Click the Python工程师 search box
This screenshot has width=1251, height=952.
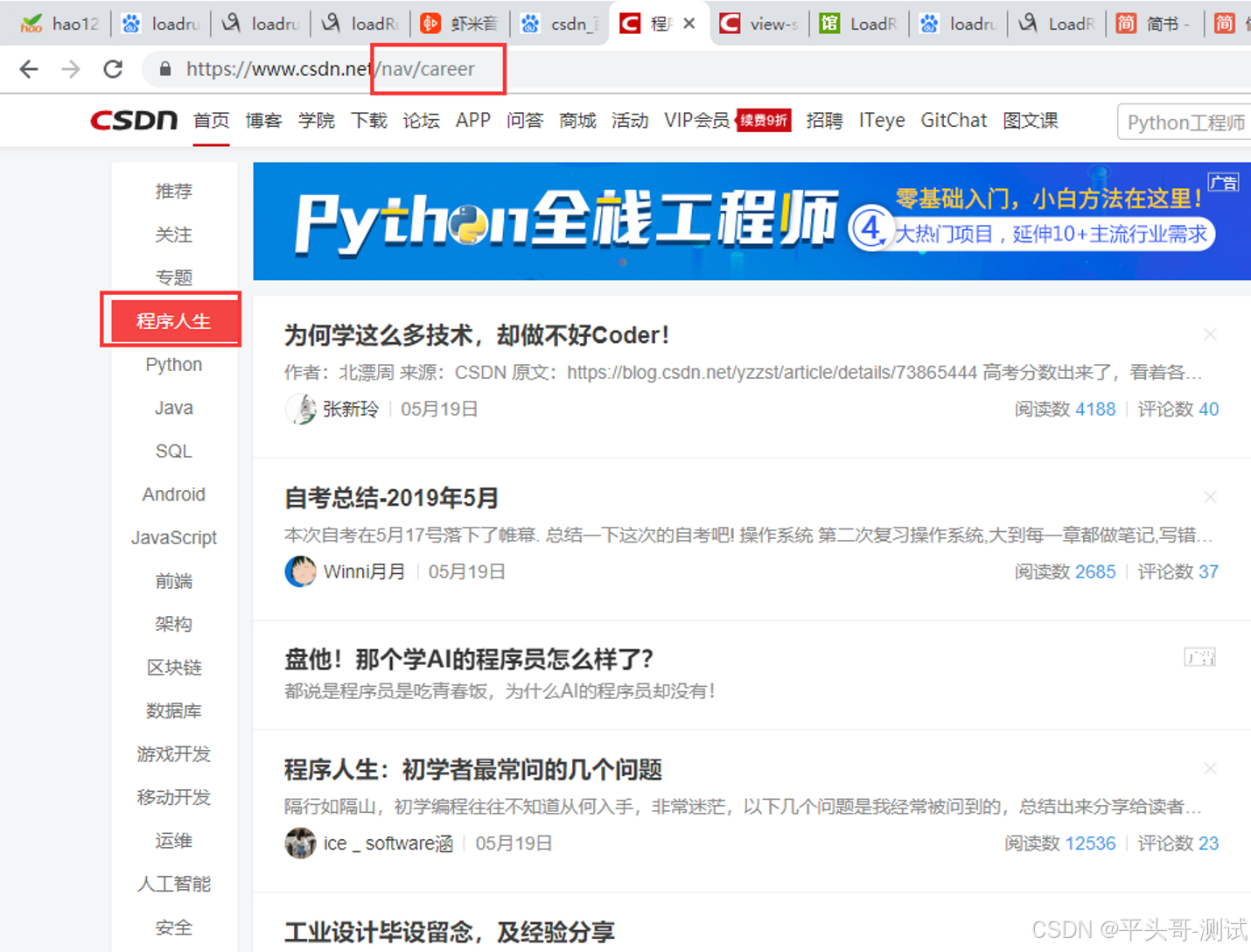click(1185, 122)
